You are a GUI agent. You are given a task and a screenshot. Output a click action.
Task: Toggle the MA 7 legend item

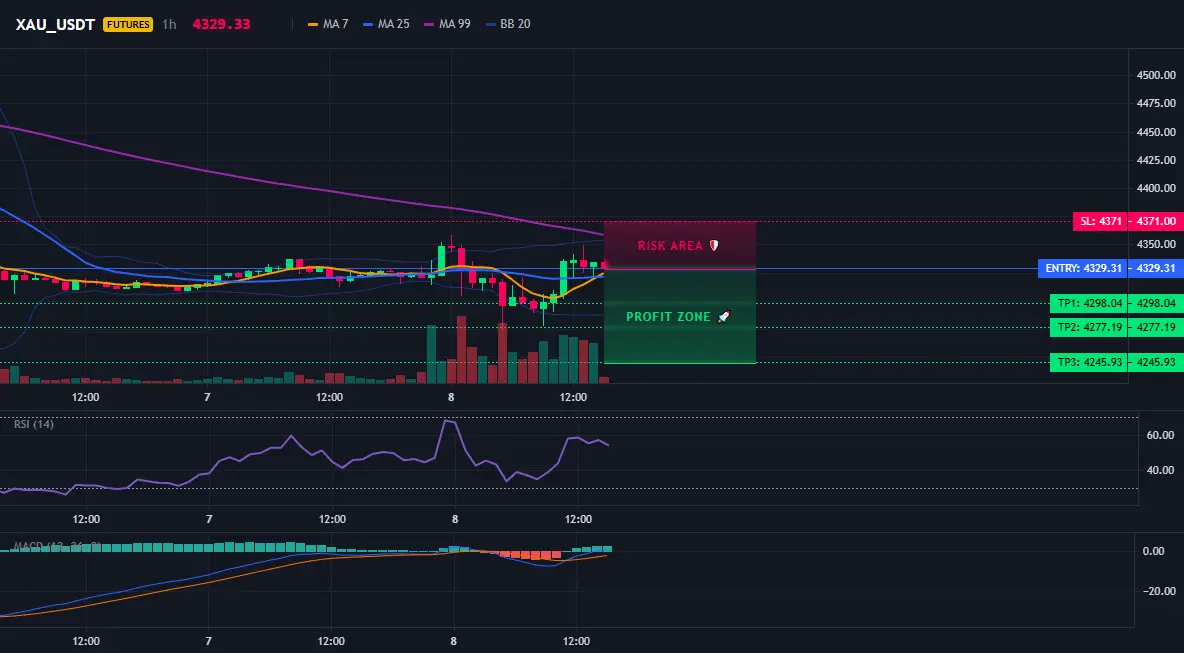[328, 24]
